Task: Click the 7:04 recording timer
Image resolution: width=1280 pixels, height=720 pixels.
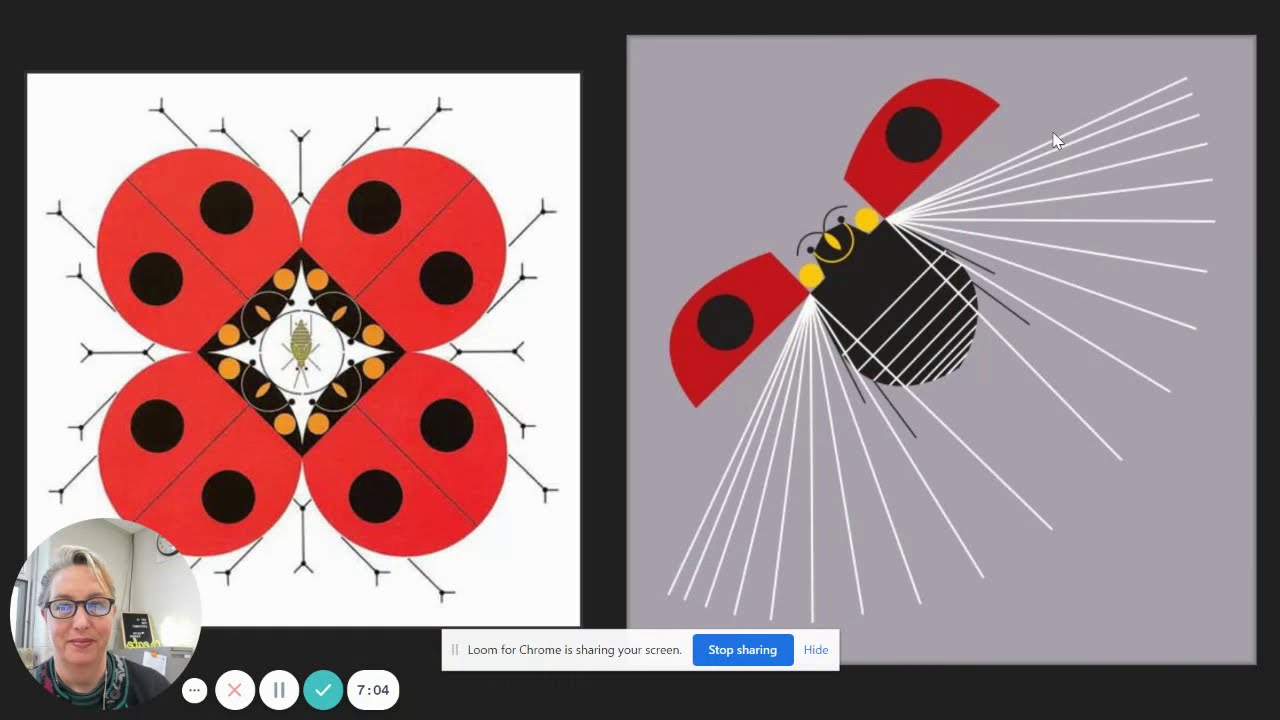Action: click(x=373, y=690)
